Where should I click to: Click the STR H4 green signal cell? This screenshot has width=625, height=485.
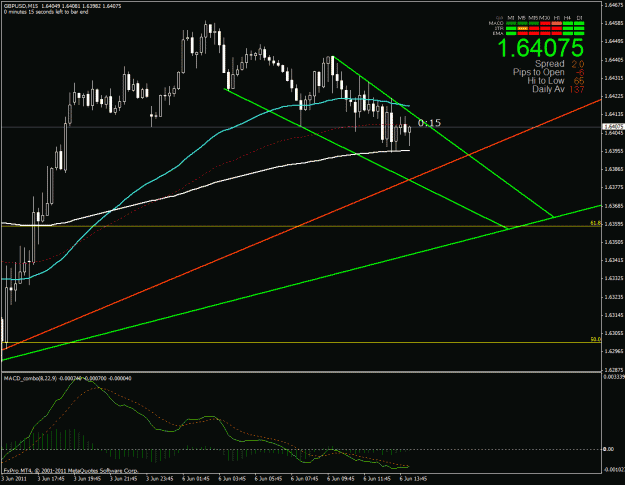[x=568, y=28]
